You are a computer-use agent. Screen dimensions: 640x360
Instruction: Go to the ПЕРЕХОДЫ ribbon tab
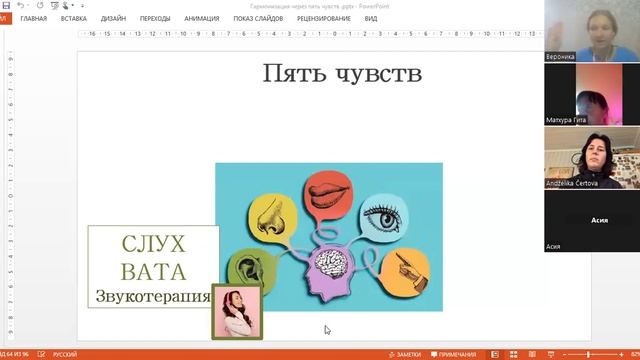[155, 19]
